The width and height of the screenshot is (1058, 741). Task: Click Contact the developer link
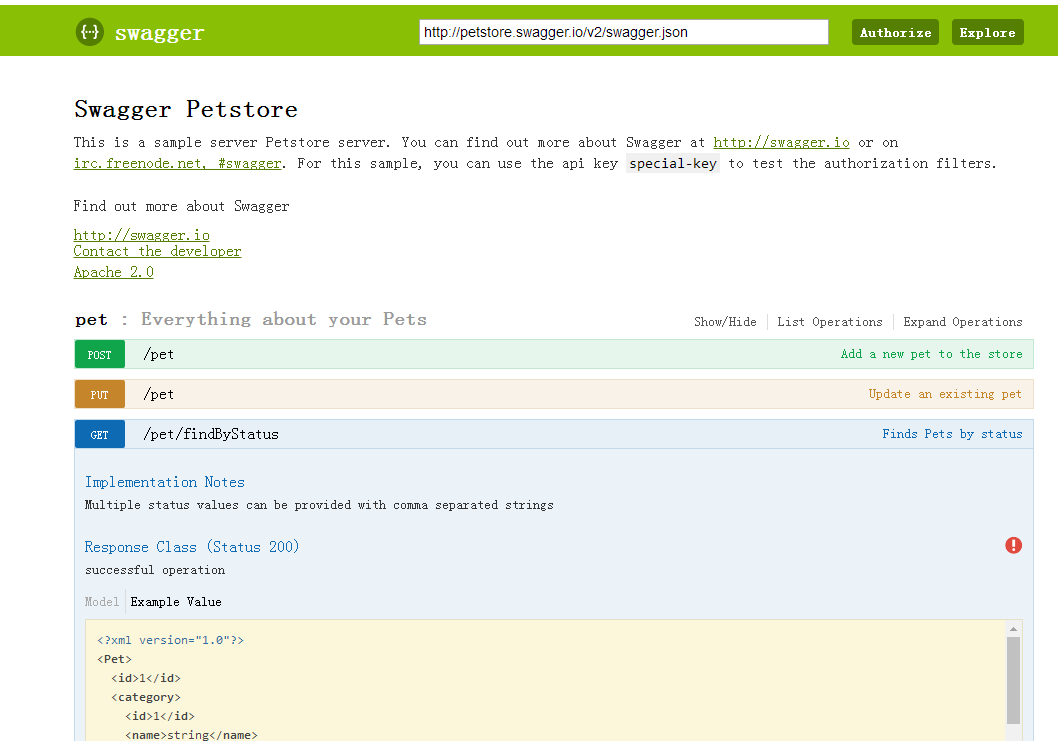click(157, 251)
